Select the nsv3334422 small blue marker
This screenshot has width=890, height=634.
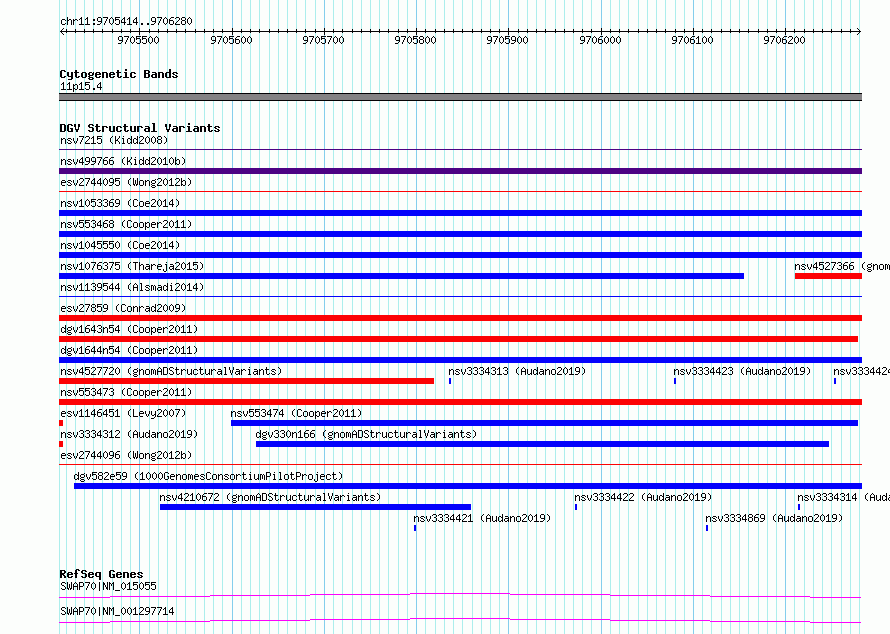pos(576,507)
